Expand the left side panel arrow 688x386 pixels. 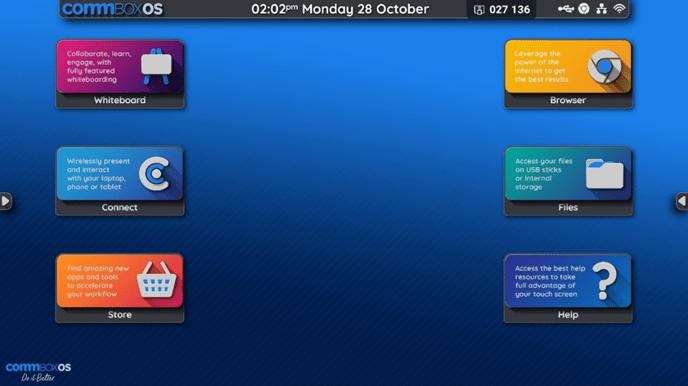tap(5, 201)
